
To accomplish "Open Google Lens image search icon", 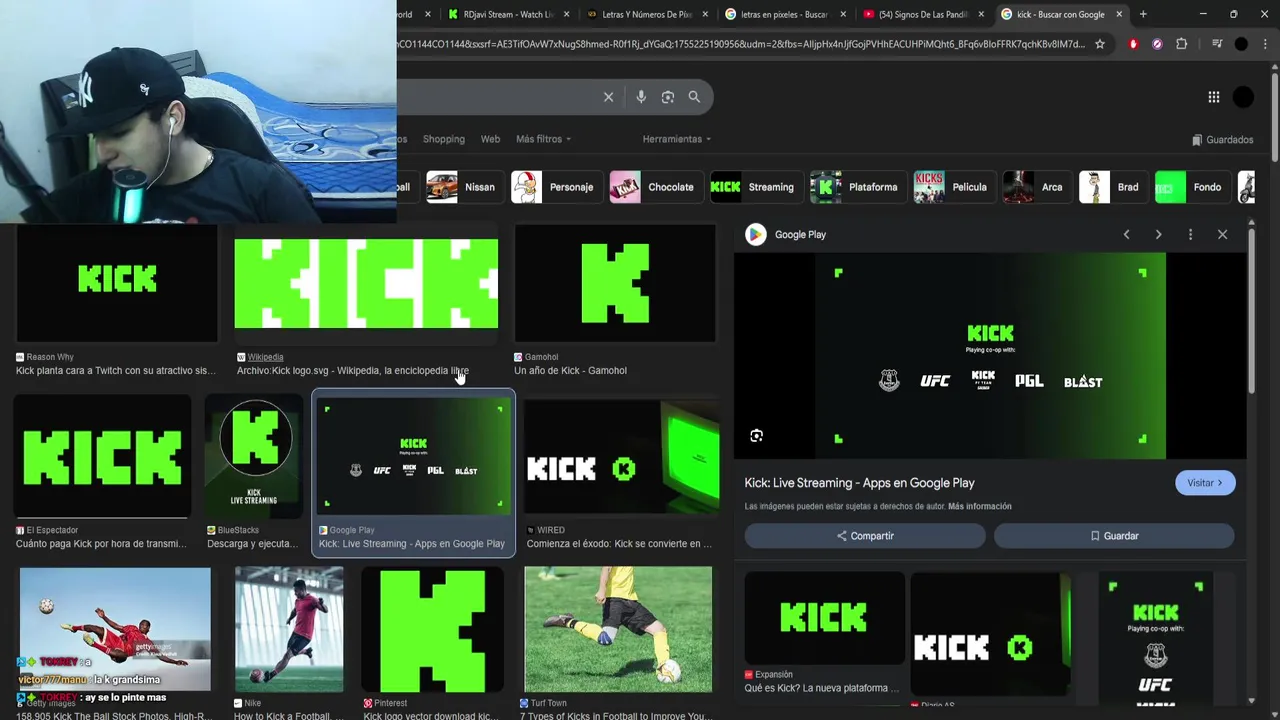I will 668,97.
